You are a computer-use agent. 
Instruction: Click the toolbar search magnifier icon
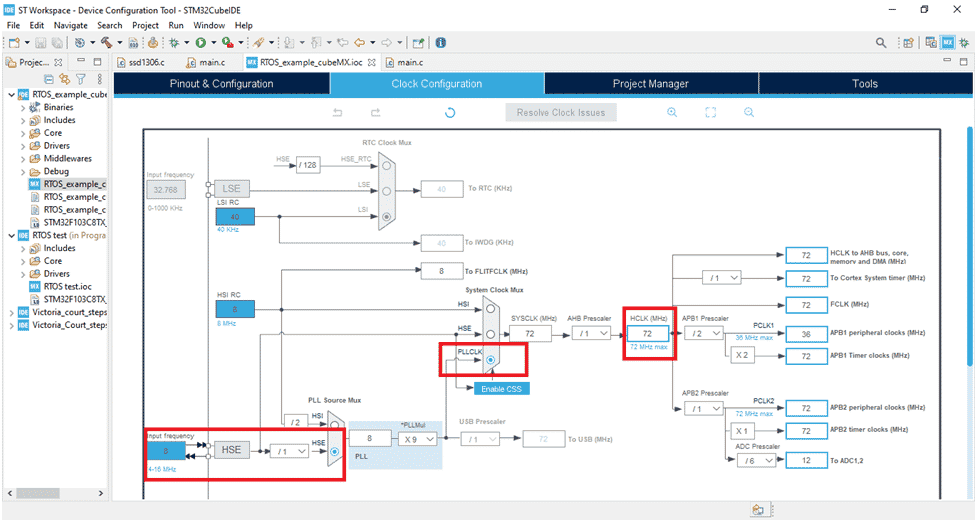coord(880,43)
